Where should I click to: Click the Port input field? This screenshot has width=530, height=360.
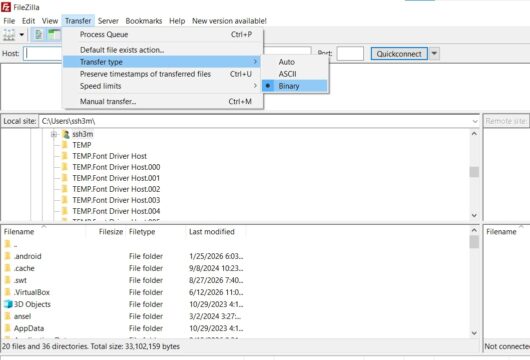click(x=350, y=53)
